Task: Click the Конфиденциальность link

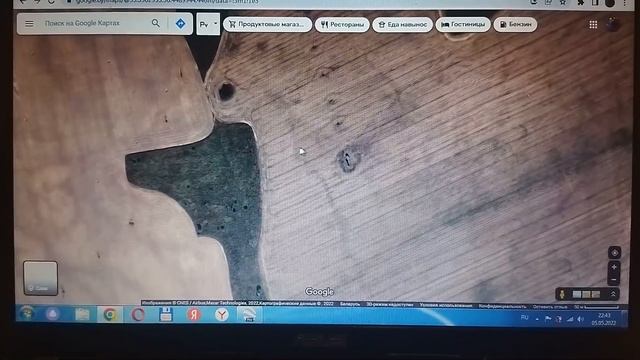Action: click(x=502, y=306)
